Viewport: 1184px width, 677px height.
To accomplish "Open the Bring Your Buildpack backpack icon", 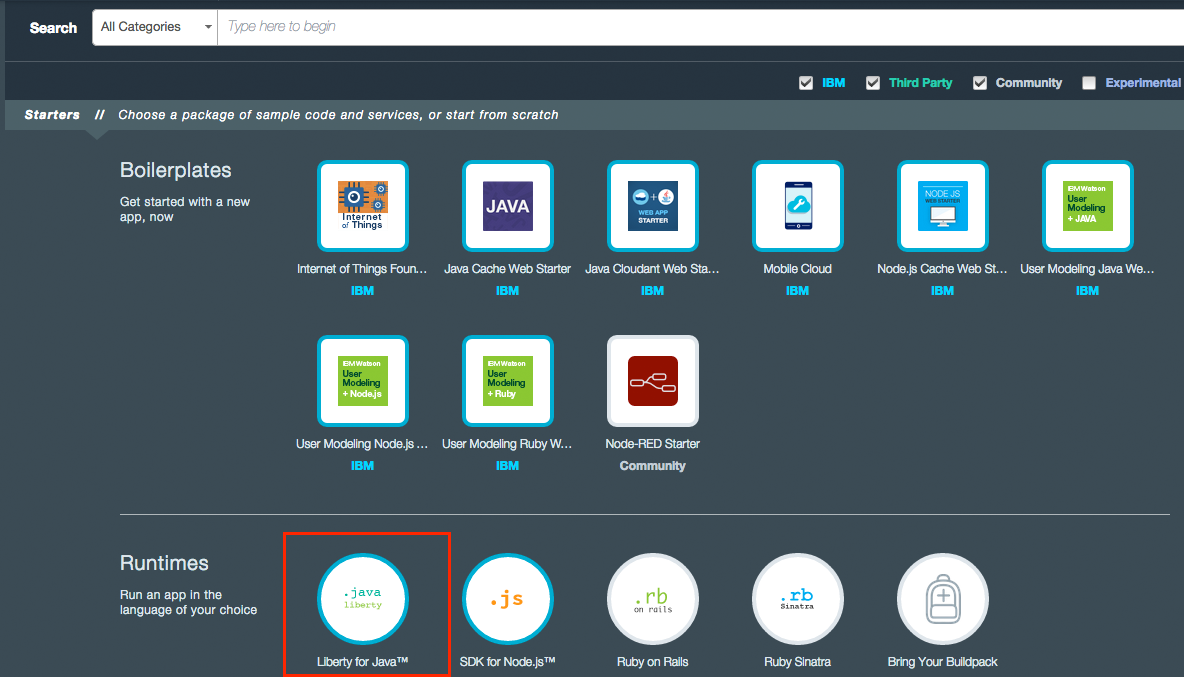I will pyautogui.click(x=942, y=599).
